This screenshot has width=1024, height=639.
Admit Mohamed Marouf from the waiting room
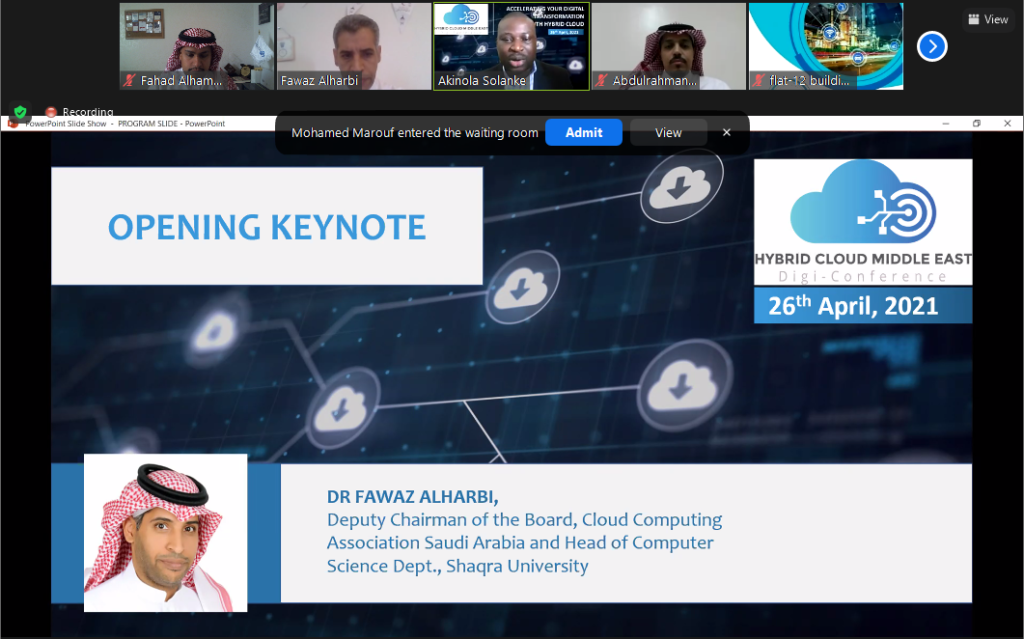point(583,133)
